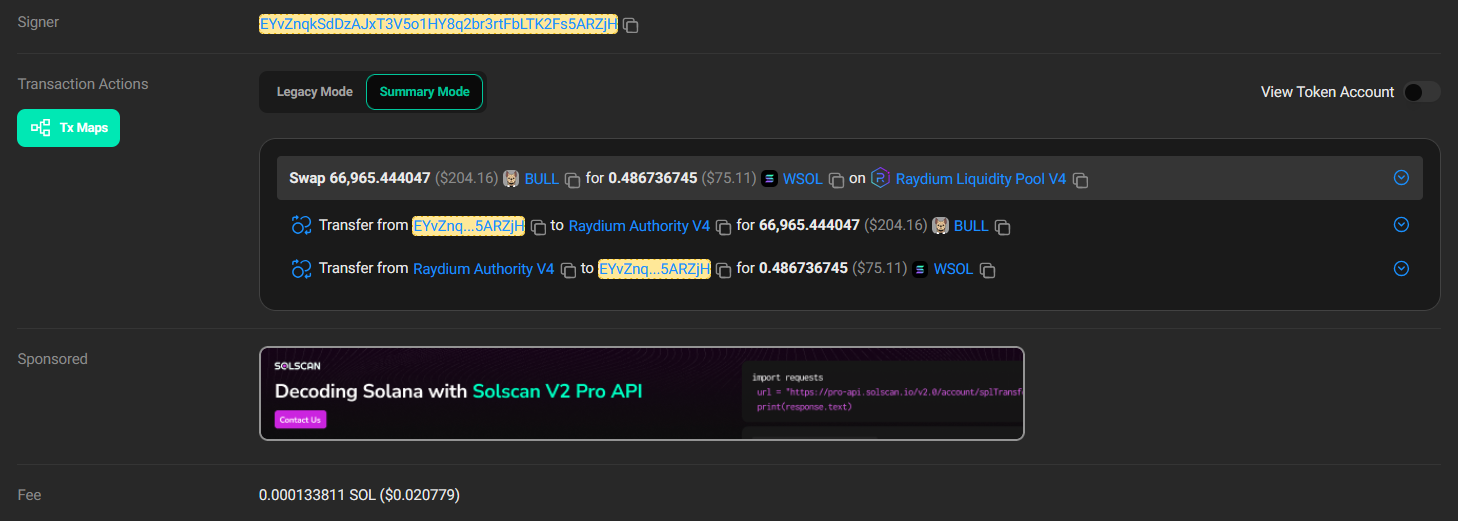This screenshot has height=521, width=1458.
Task: Click Contact Us in the sponsored banner
Action: 300,420
